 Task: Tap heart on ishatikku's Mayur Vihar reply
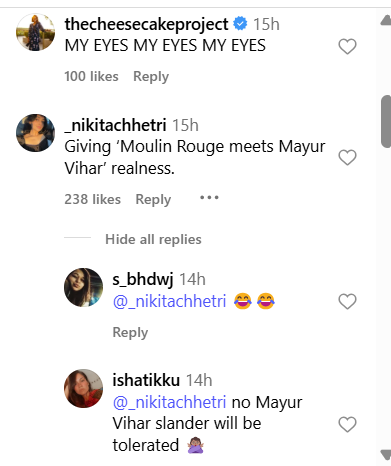(x=347, y=424)
